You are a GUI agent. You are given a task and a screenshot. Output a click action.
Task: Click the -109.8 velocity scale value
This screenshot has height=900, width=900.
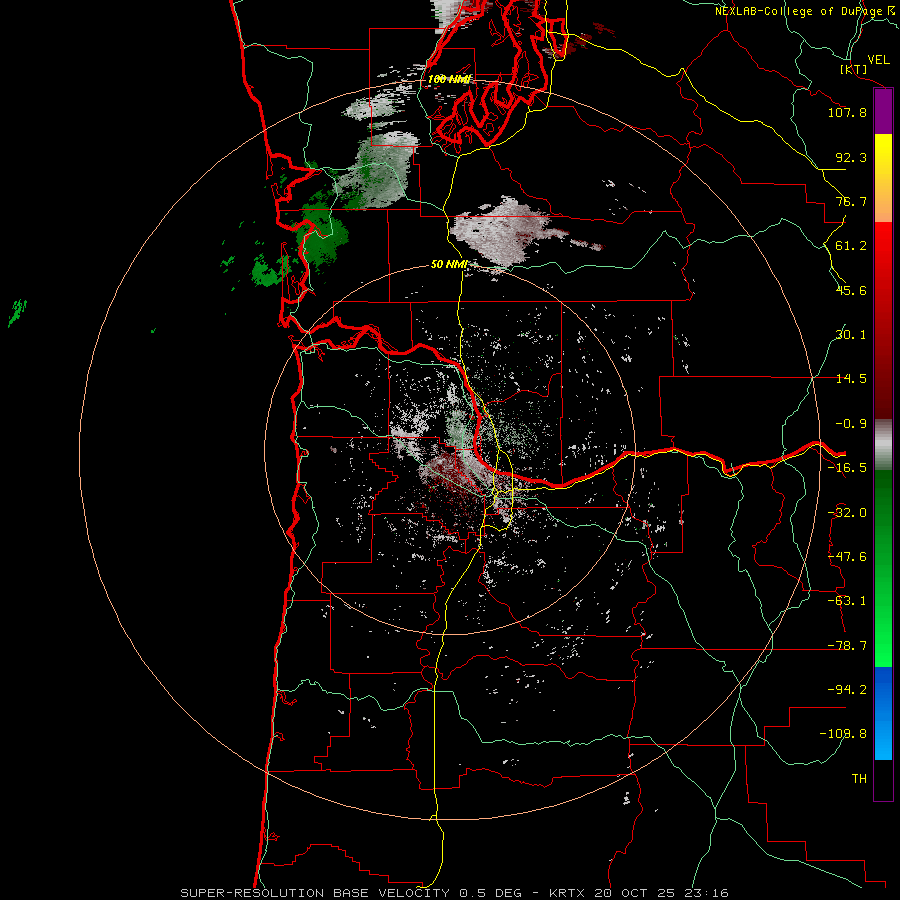click(x=843, y=734)
